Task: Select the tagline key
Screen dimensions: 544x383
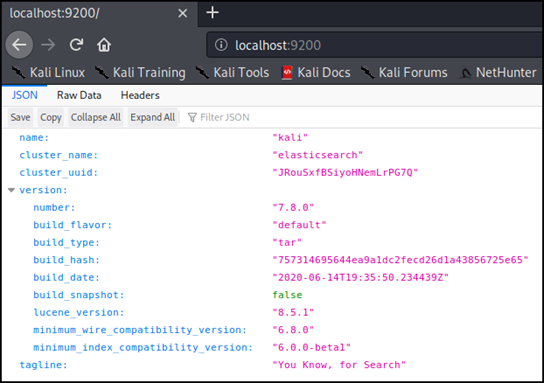Action: click(x=43, y=365)
